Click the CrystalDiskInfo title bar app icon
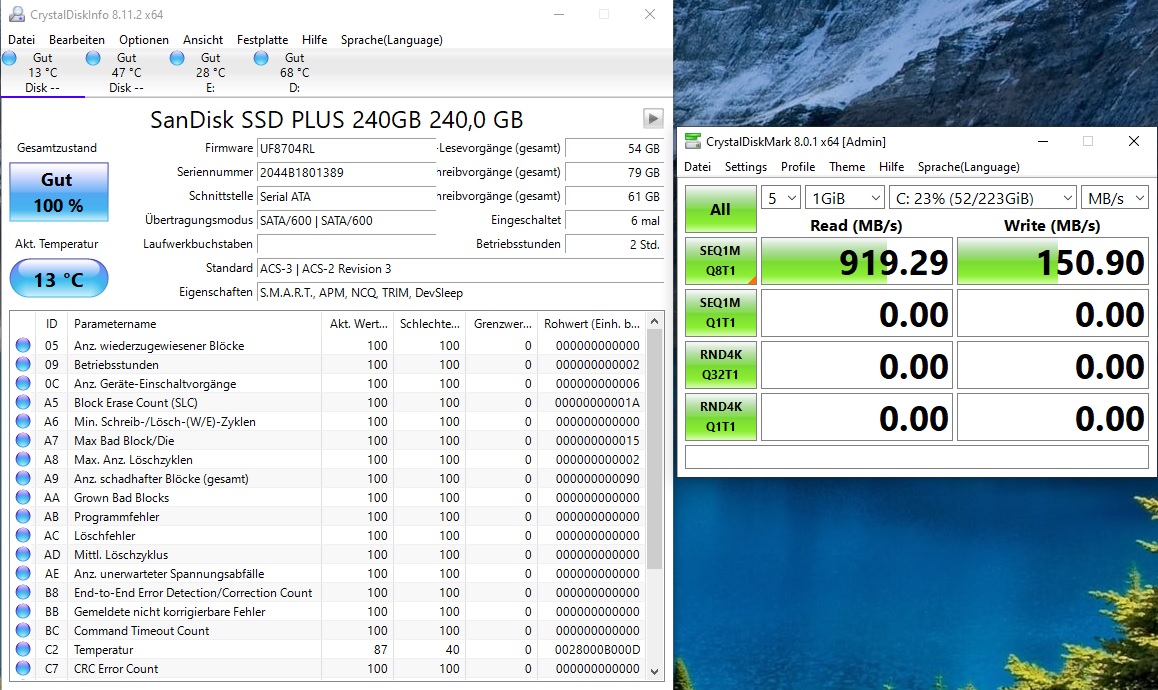 pos(16,14)
